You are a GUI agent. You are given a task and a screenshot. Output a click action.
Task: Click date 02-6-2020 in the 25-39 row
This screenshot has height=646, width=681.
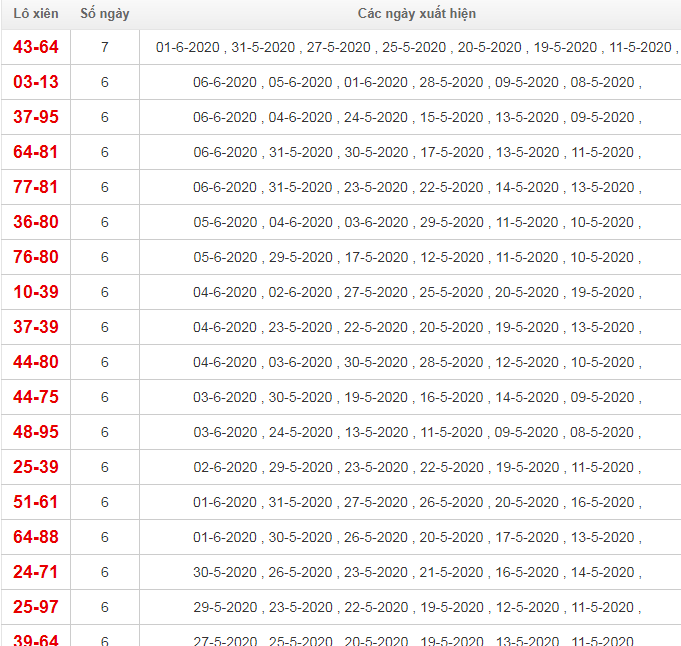pyautogui.click(x=225, y=467)
